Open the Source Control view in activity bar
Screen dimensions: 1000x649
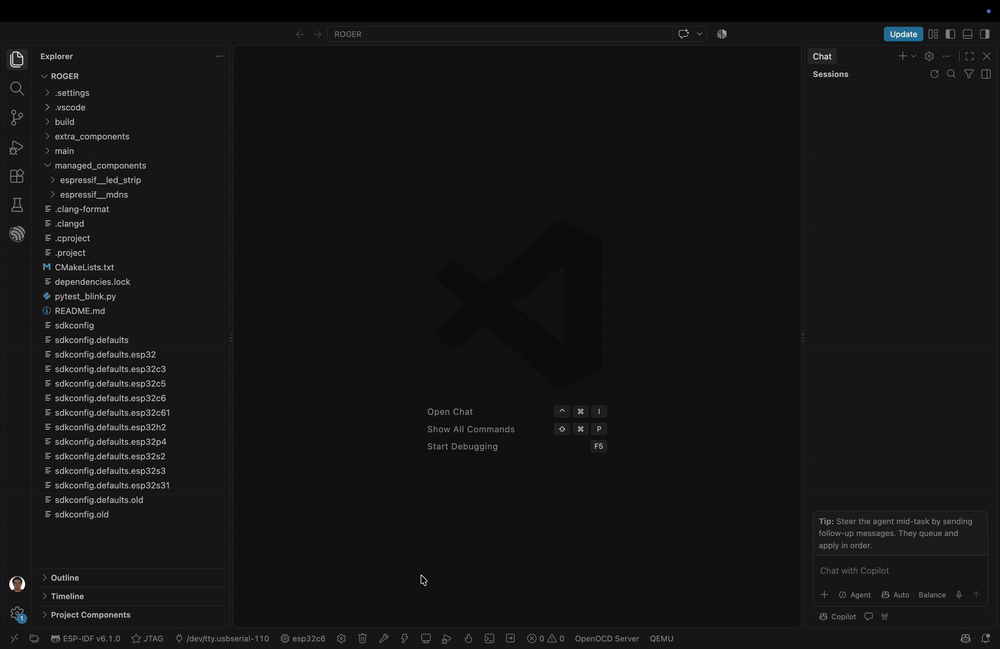coord(17,117)
